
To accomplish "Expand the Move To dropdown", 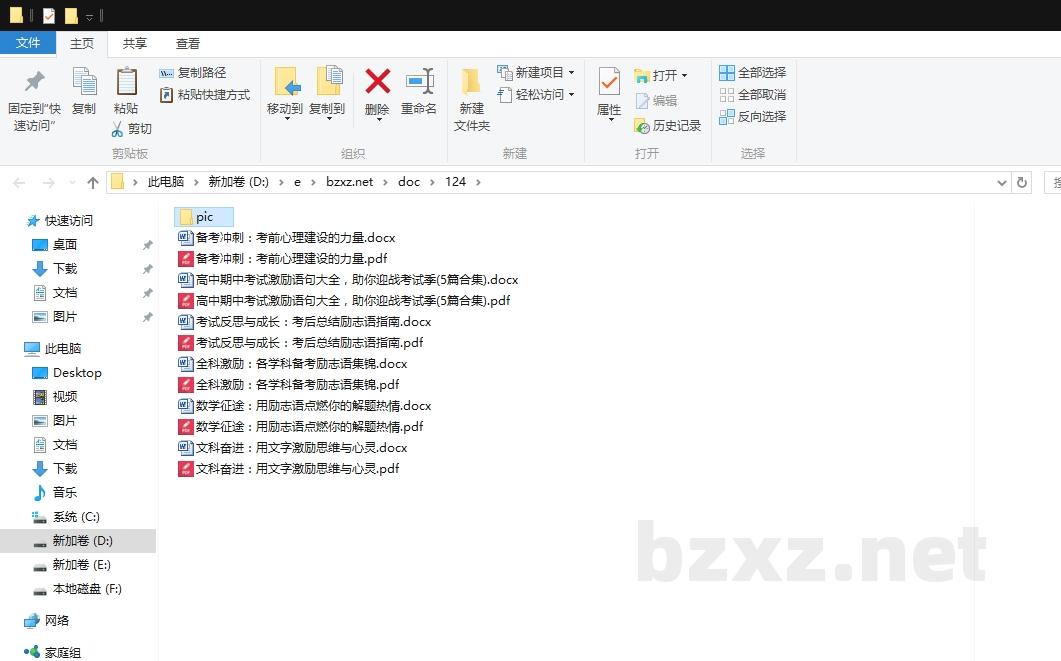I will 285,117.
